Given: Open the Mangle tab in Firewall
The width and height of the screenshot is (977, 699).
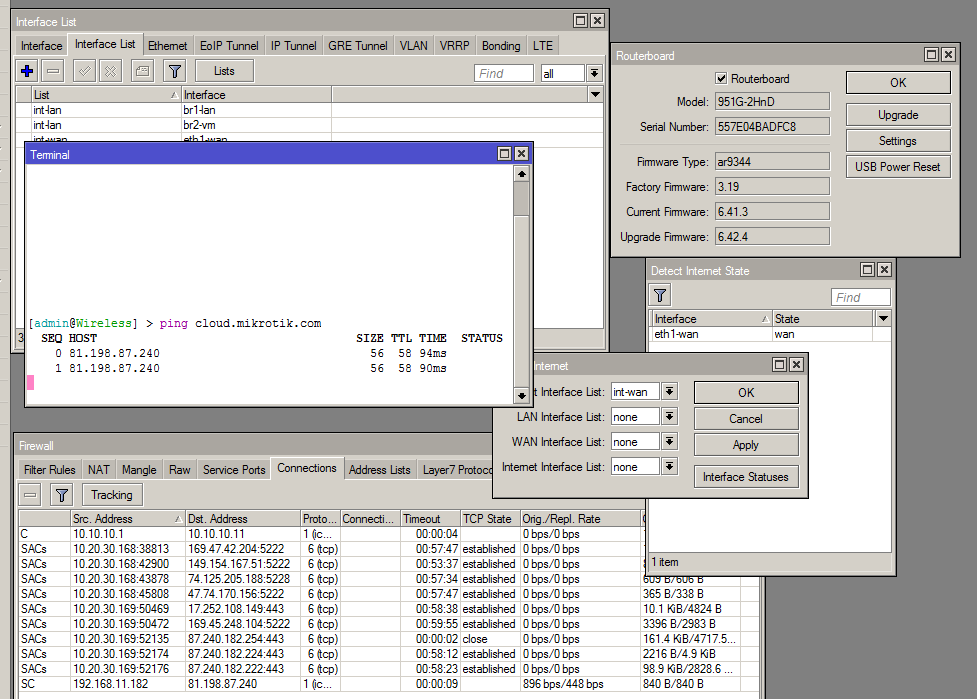Looking at the screenshot, I should click(139, 470).
